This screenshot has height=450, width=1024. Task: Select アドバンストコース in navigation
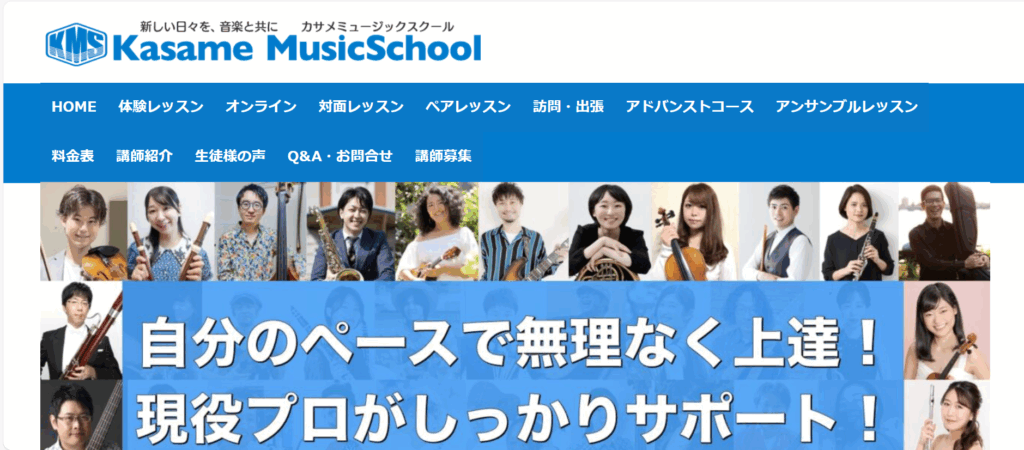coord(690,107)
